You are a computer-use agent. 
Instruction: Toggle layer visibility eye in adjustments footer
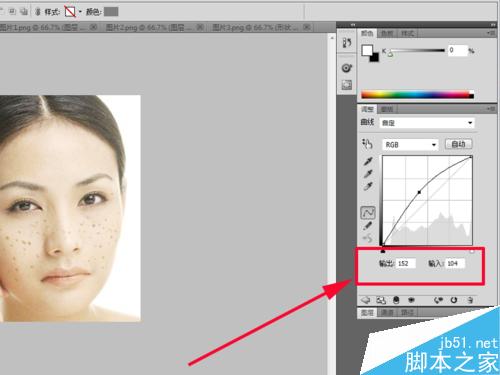tap(412, 300)
